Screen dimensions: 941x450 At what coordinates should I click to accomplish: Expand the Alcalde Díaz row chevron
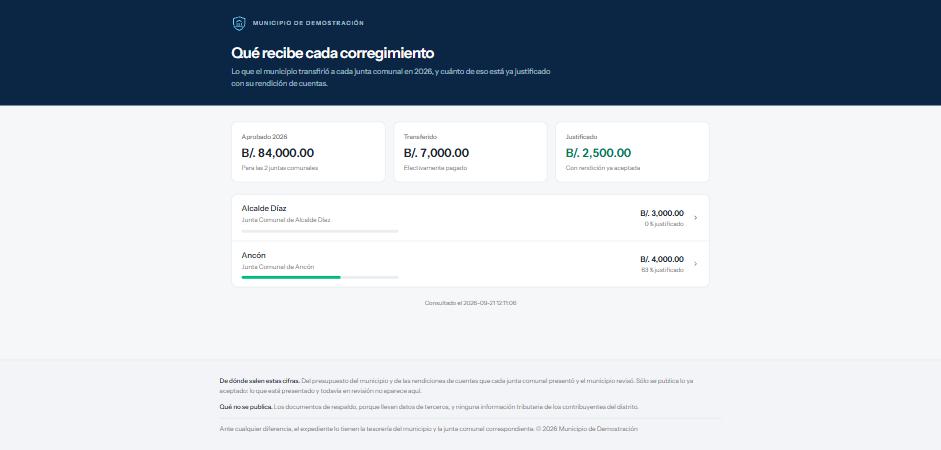tap(696, 218)
